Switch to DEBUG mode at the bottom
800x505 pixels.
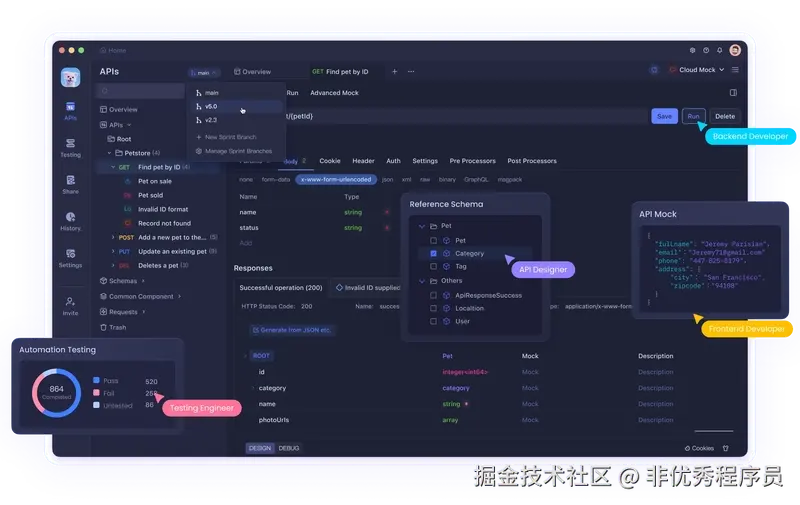click(289, 448)
